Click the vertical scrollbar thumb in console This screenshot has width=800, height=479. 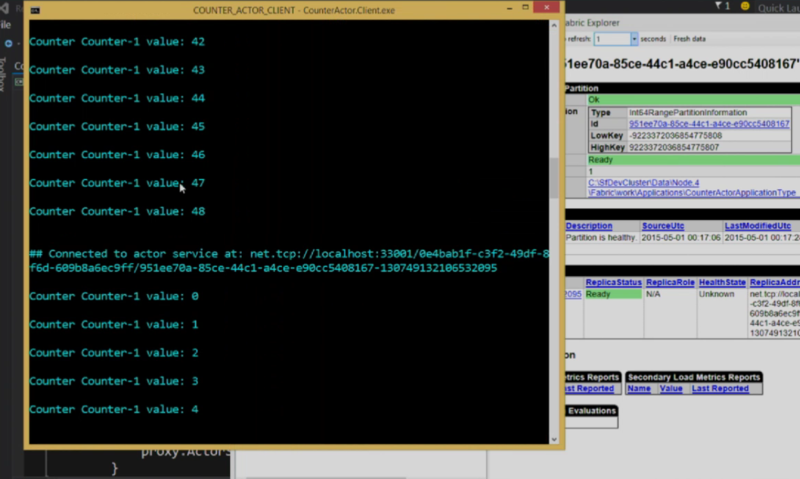(x=554, y=178)
